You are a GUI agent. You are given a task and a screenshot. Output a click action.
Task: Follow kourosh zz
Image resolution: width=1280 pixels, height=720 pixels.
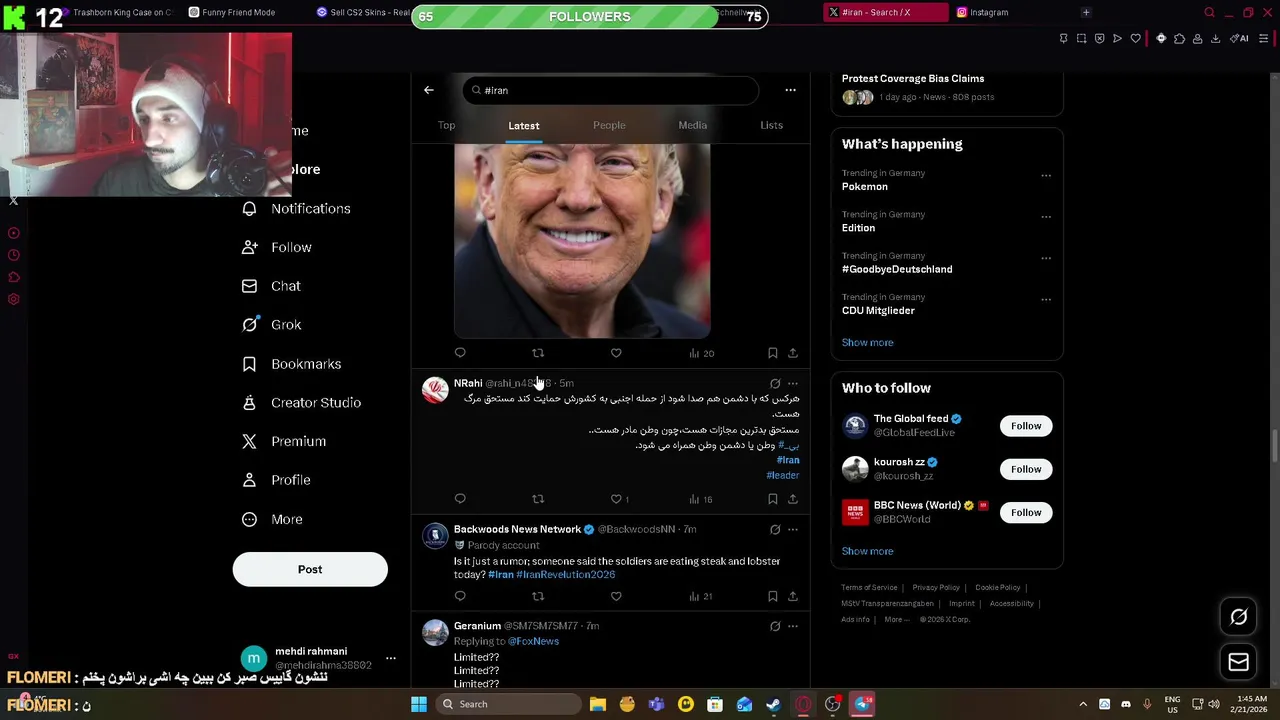1025,469
